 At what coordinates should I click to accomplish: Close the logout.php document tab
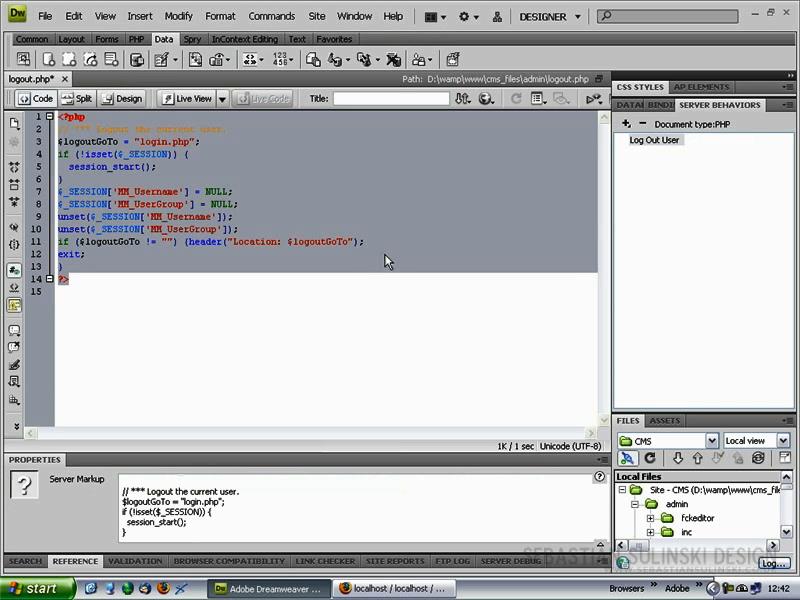click(x=65, y=79)
